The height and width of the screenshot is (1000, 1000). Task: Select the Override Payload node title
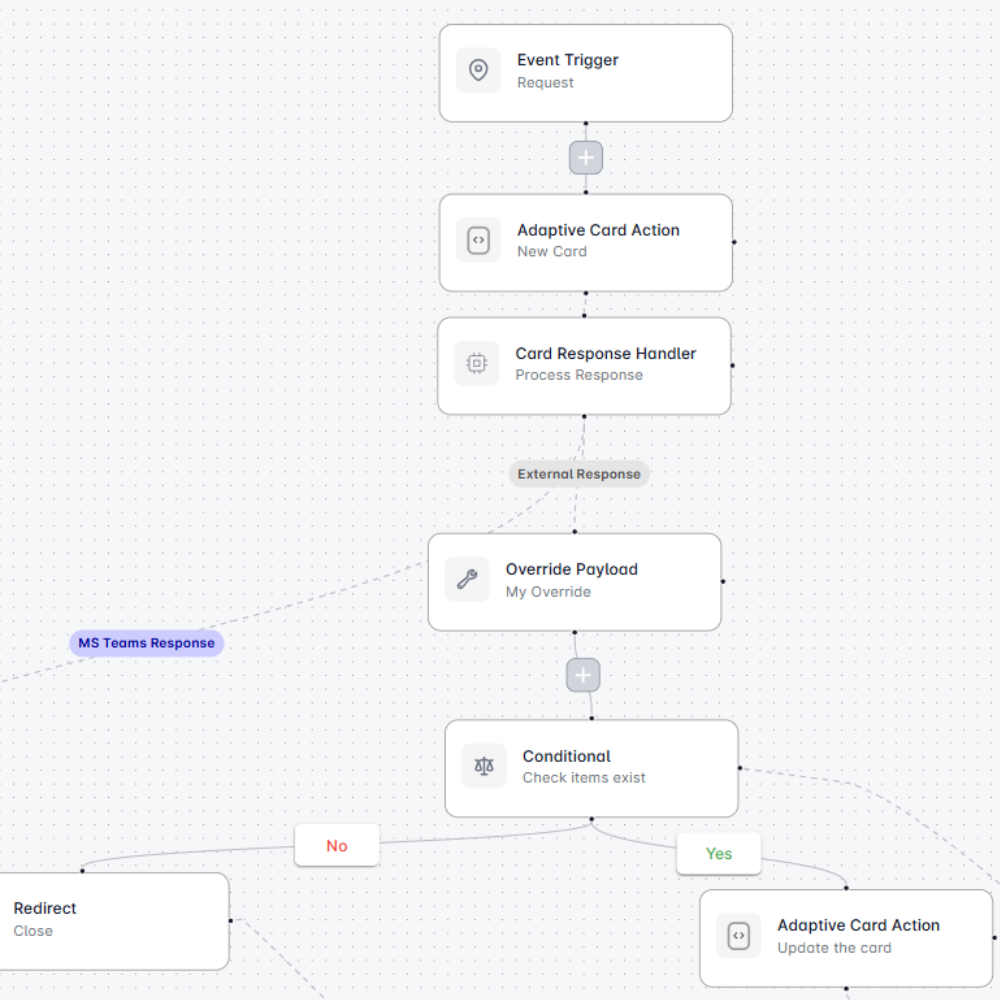click(571, 569)
